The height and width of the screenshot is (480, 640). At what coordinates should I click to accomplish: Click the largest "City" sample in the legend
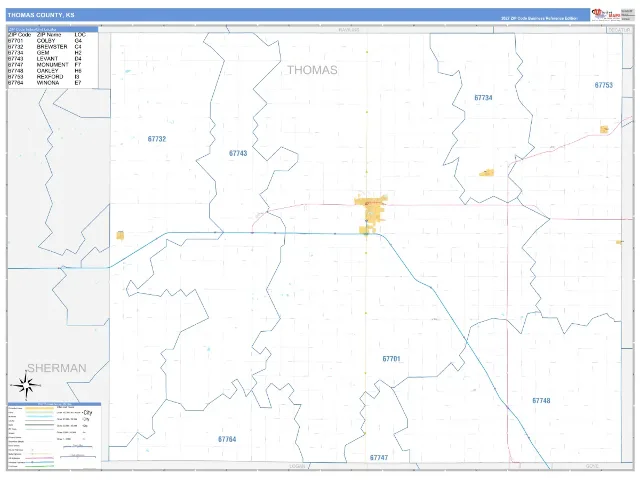pyautogui.click(x=88, y=413)
